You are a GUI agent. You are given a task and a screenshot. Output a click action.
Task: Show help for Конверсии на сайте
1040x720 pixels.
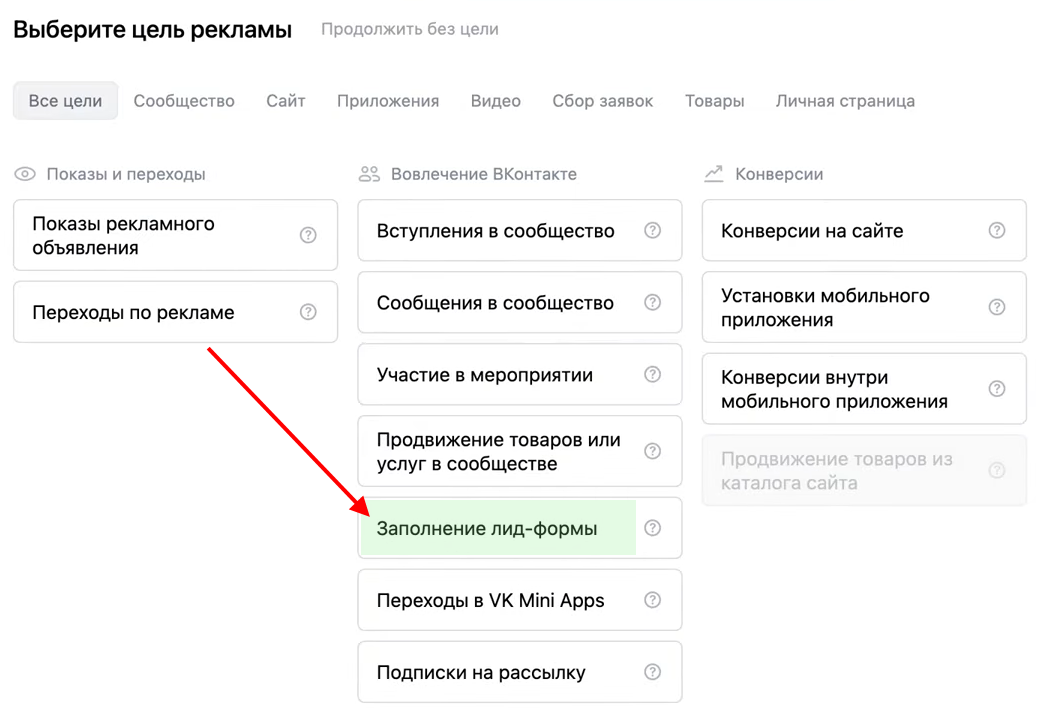(x=996, y=231)
